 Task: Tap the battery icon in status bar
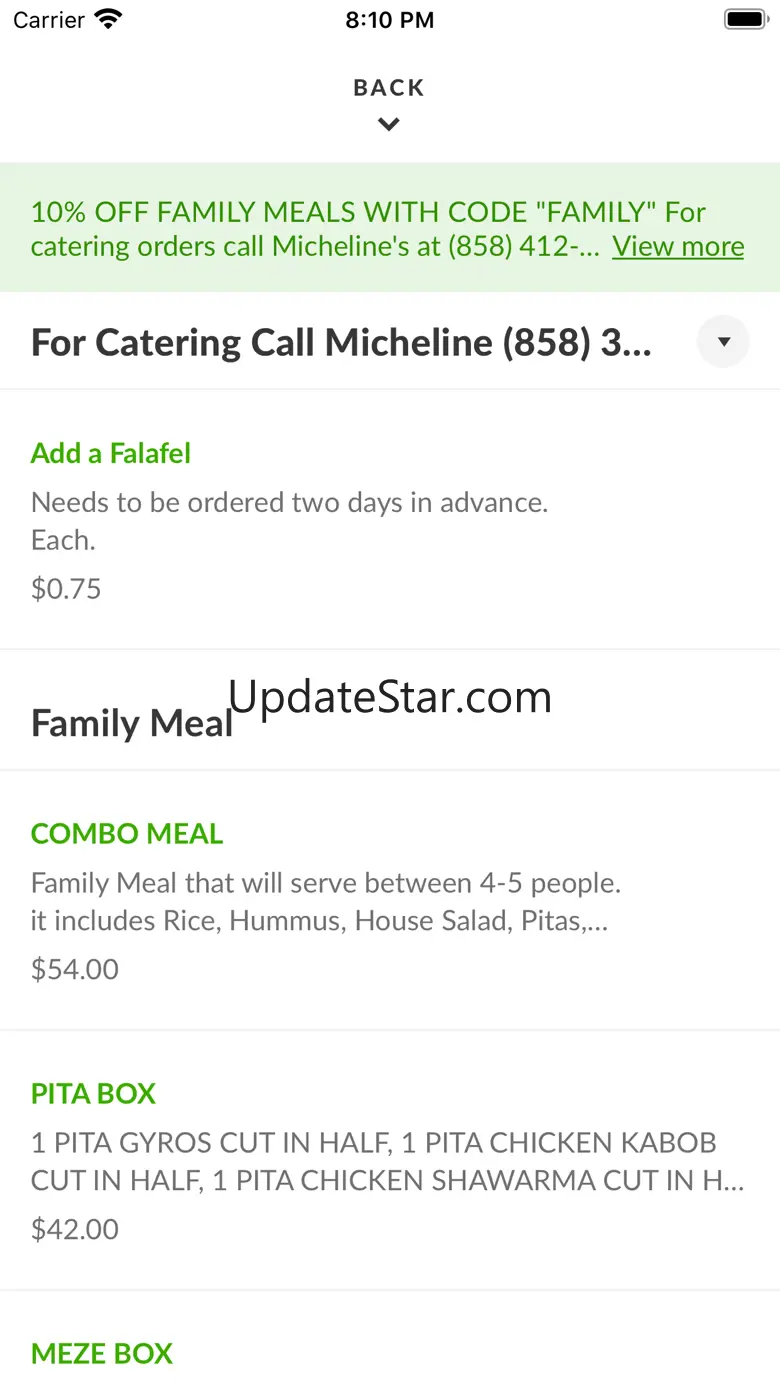(x=744, y=19)
